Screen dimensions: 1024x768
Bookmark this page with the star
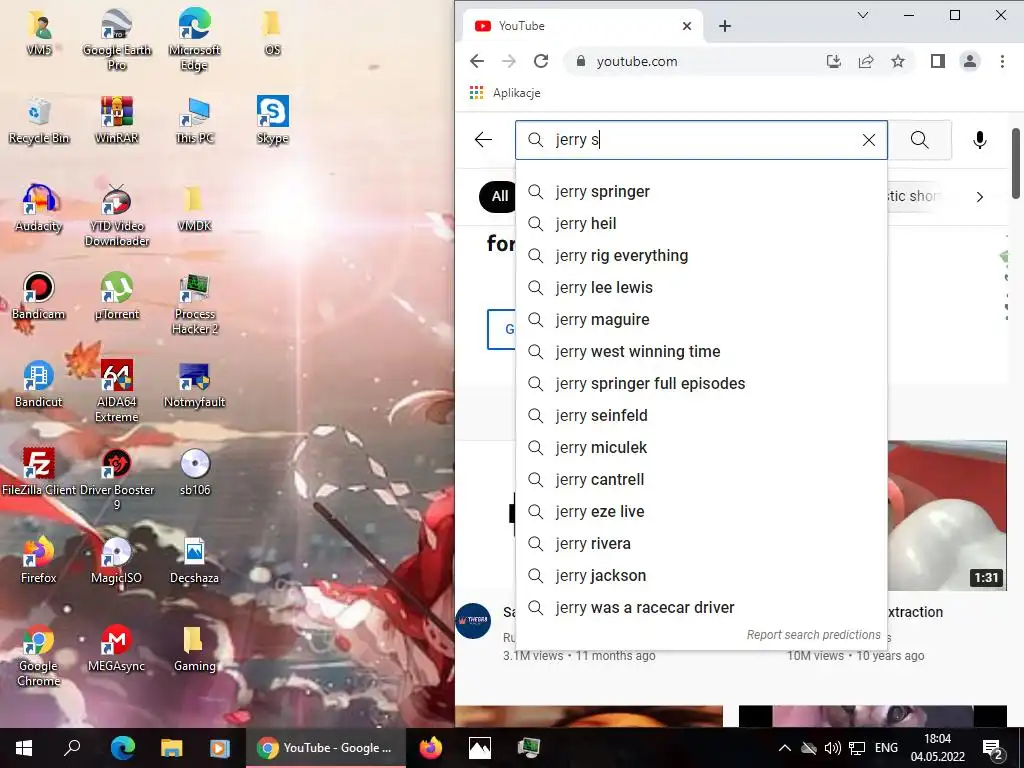click(x=898, y=61)
